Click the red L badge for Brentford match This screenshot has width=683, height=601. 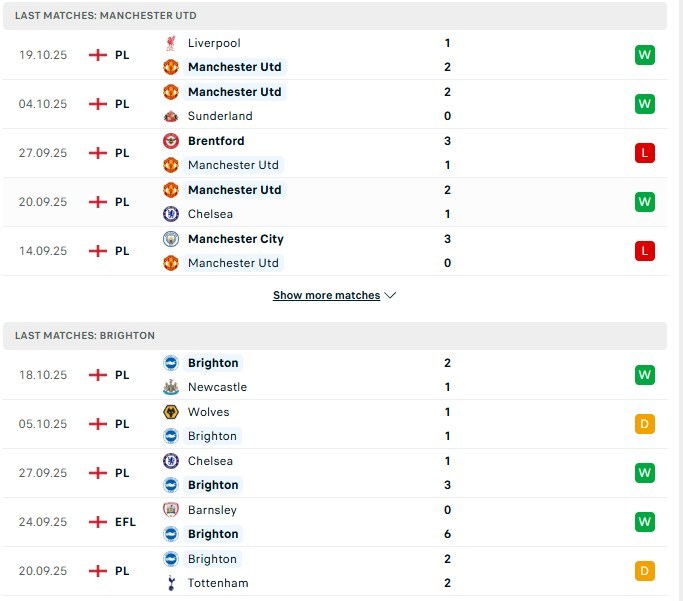coord(644,153)
